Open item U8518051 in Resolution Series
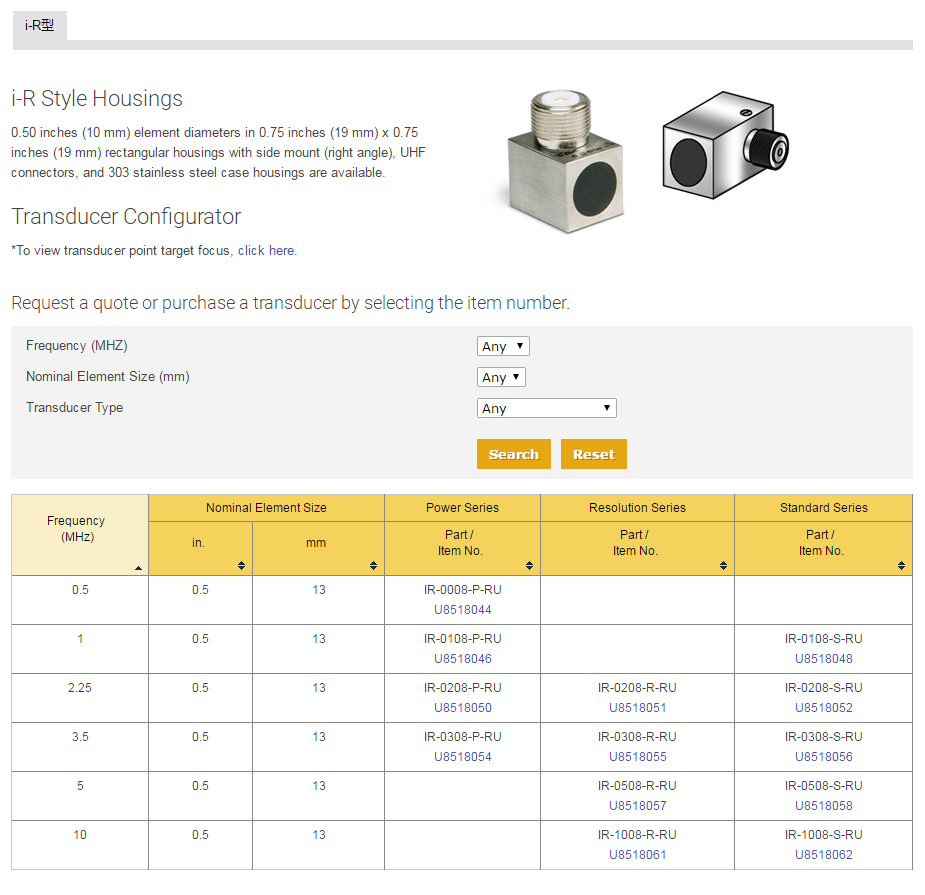Image resolution: width=925 pixels, height=895 pixels. (637, 708)
